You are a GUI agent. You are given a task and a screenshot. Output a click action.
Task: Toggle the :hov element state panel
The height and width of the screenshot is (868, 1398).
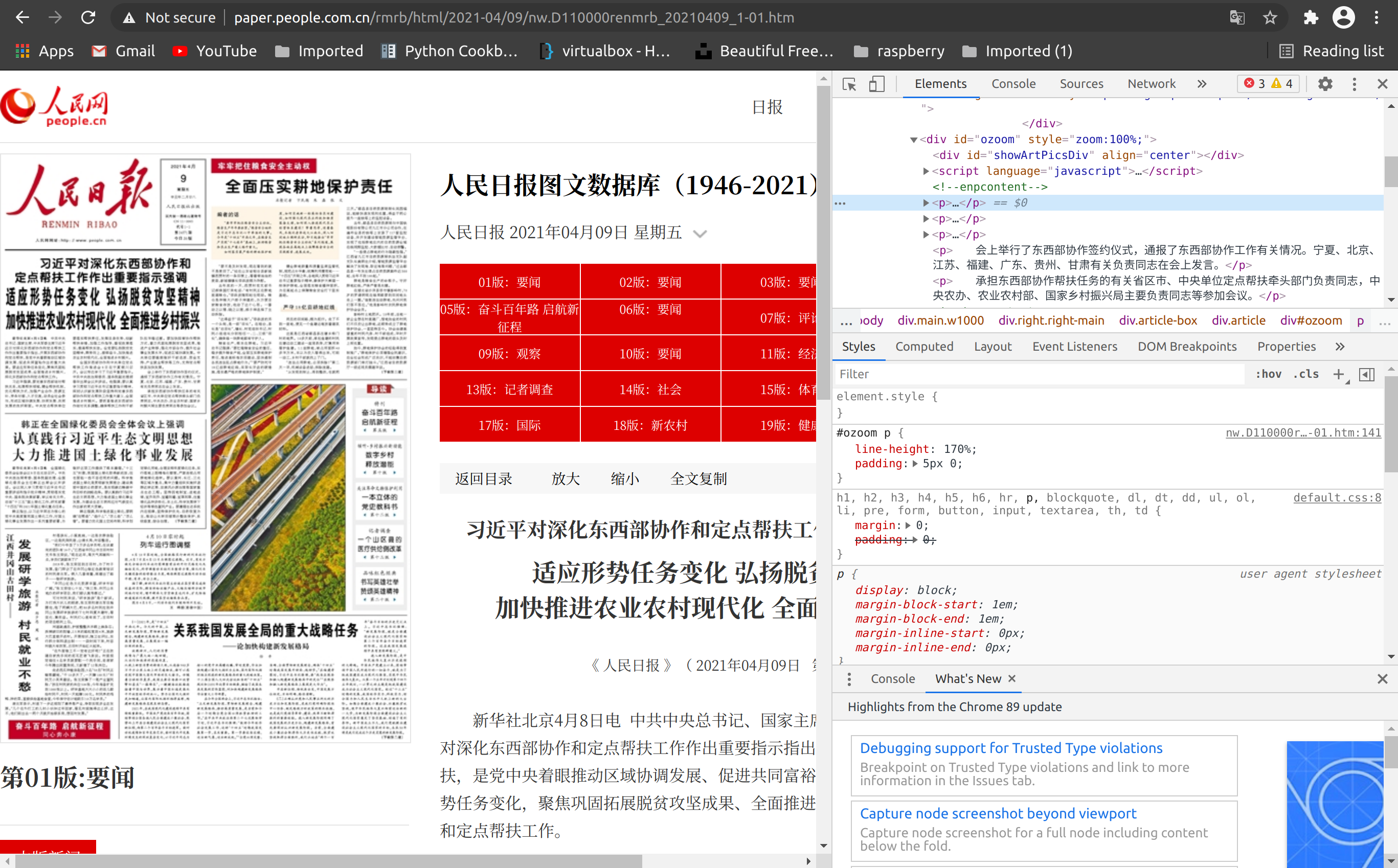[x=1268, y=374]
